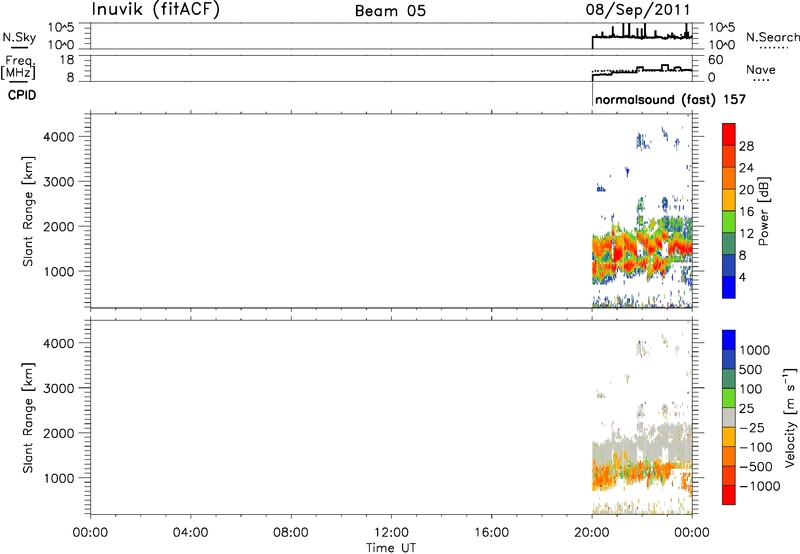This screenshot has height=554, width=800.
Task: Click the 'N.Sky' legend label
Action: point(19,37)
